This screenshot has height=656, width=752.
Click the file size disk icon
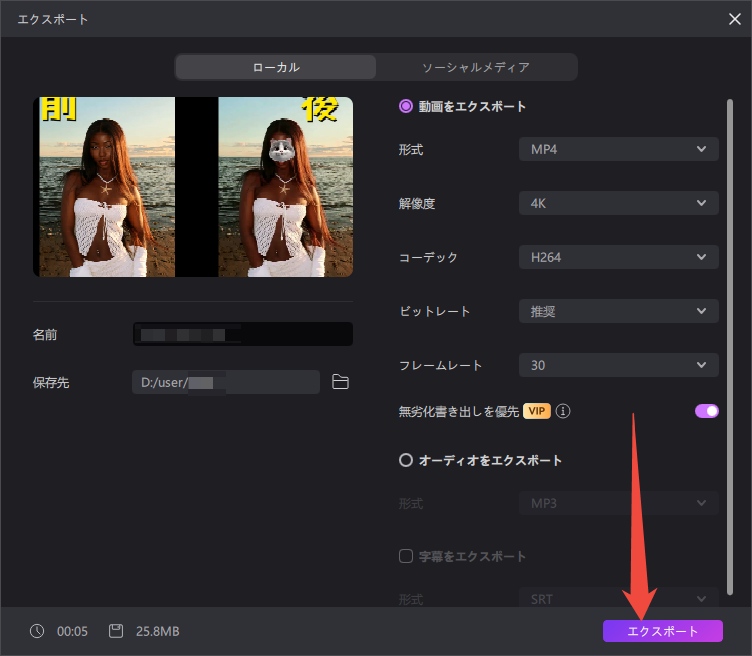[116, 631]
